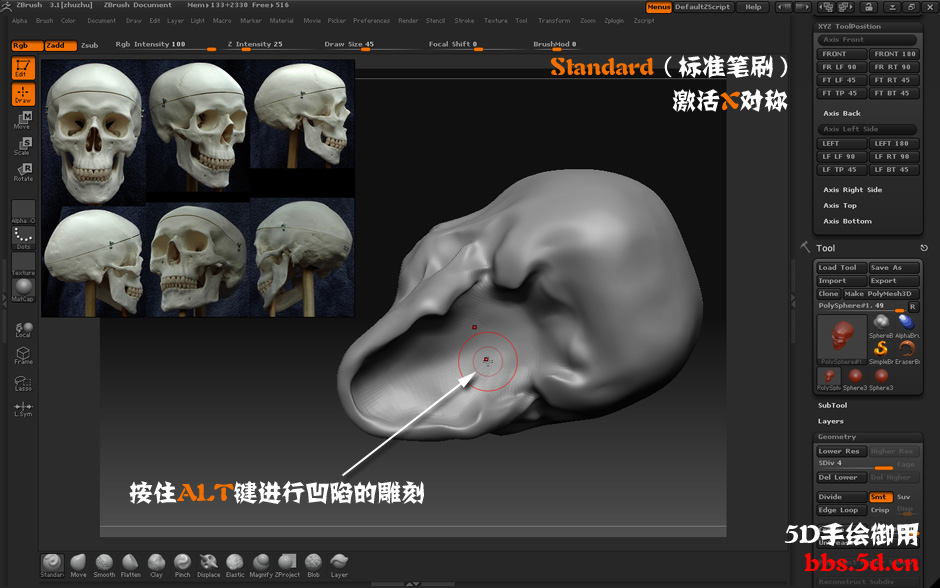Toggle Zadd sculpt mode

(61, 46)
